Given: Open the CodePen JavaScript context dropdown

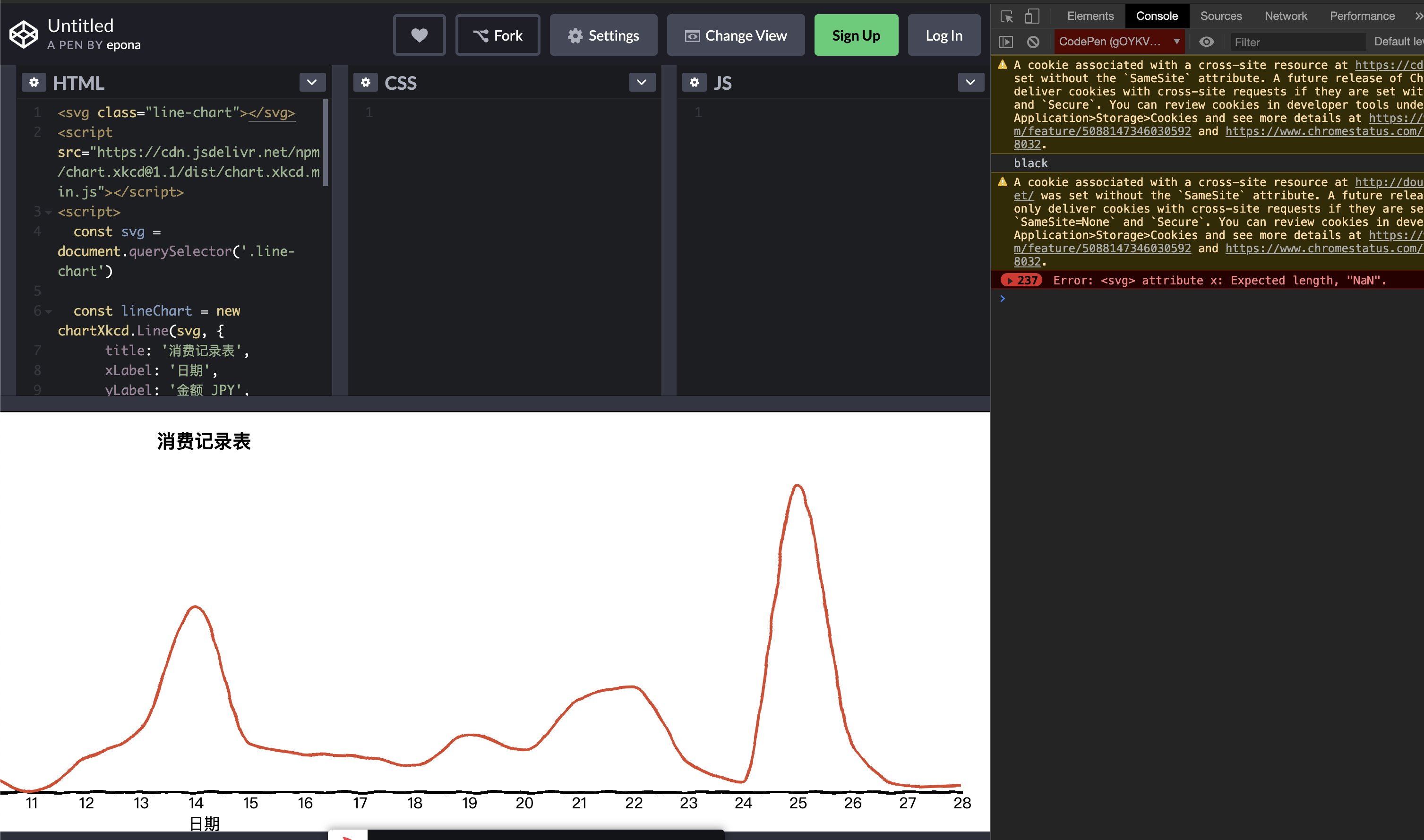Looking at the screenshot, I should point(1119,42).
